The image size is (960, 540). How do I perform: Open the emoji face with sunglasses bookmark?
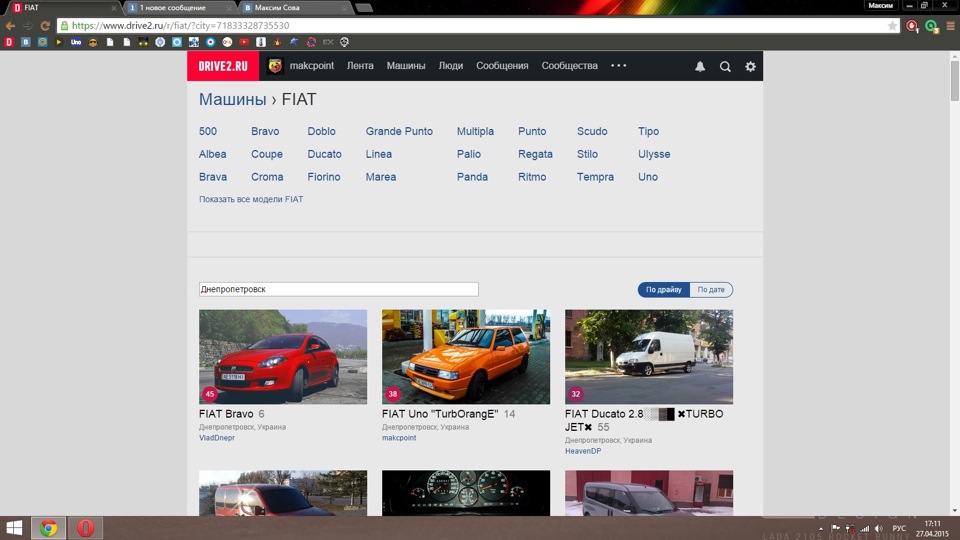tap(93, 42)
